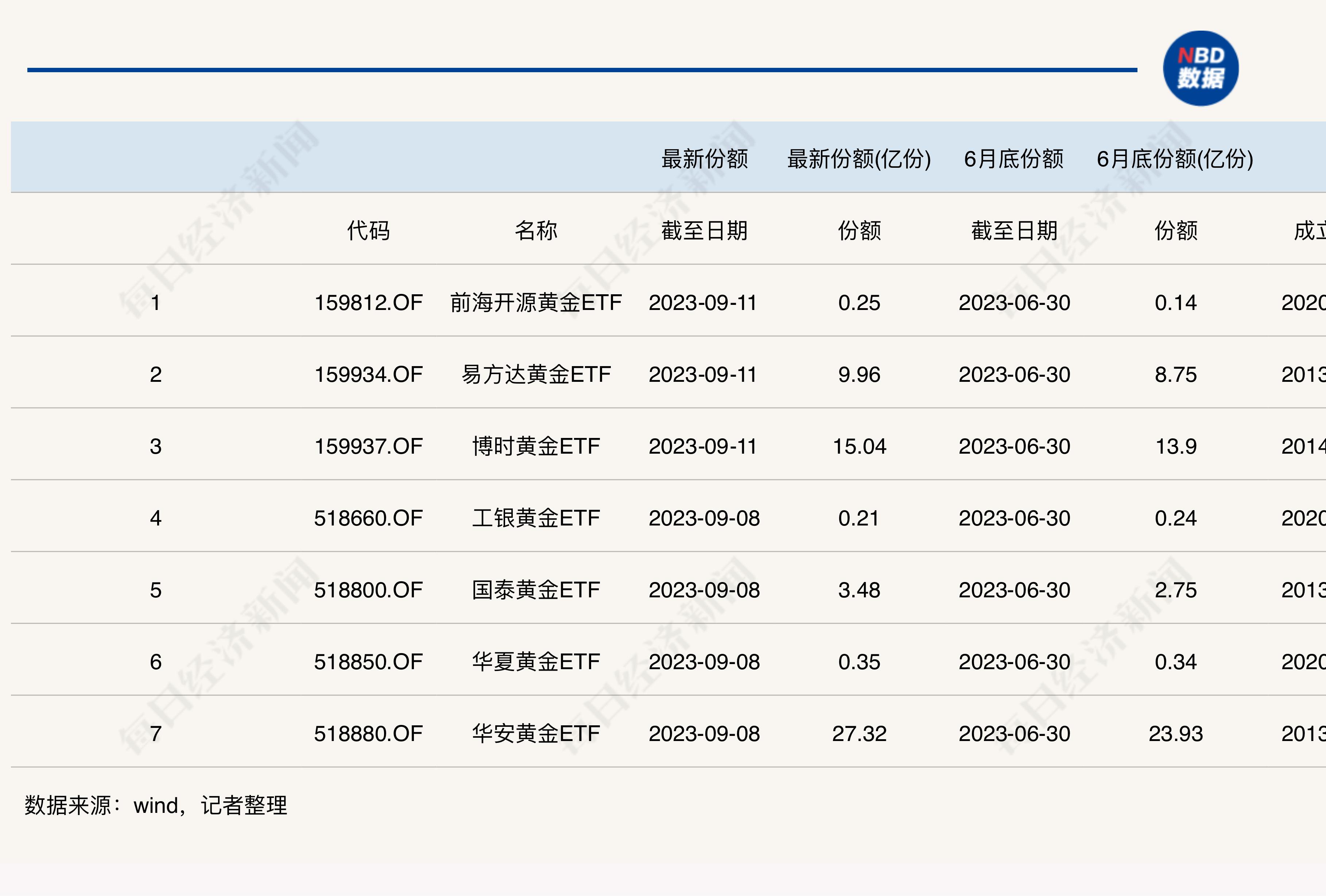Click June share value 13.9
This screenshot has height=896, width=1326.
point(1175,446)
